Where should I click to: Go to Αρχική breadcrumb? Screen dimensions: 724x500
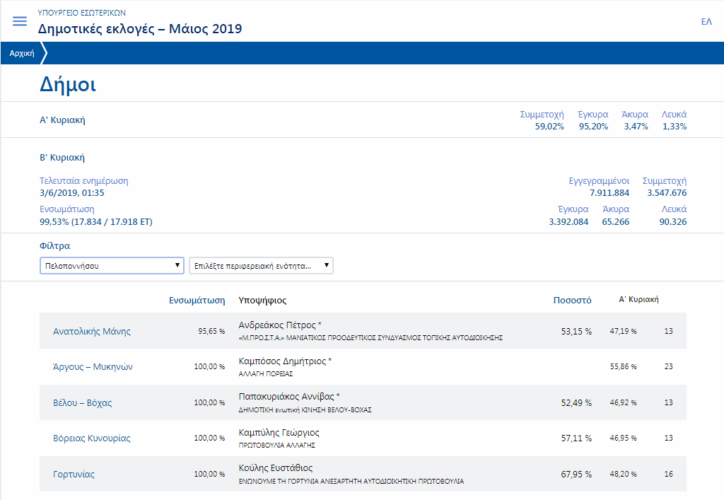point(22,54)
